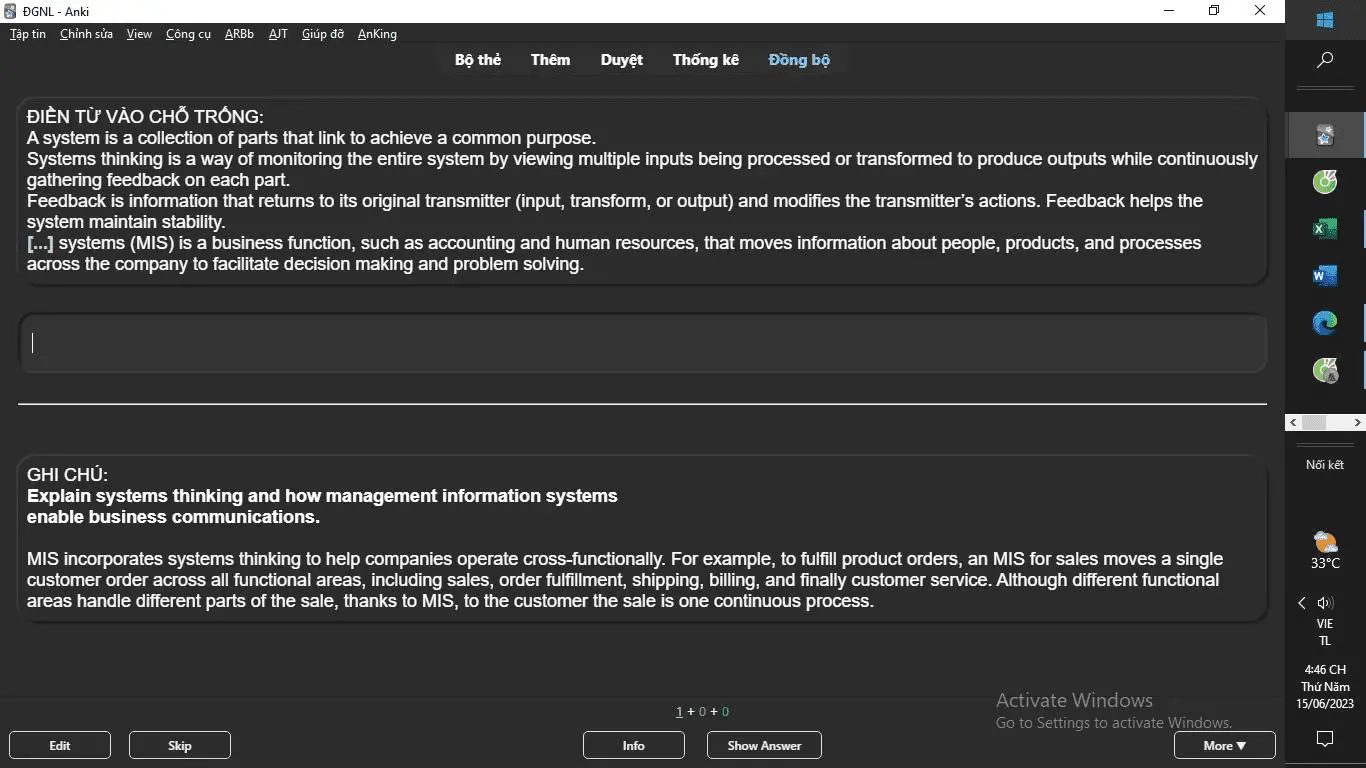Switch to Thống kê tab
The width and height of the screenshot is (1366, 768).
pos(705,60)
